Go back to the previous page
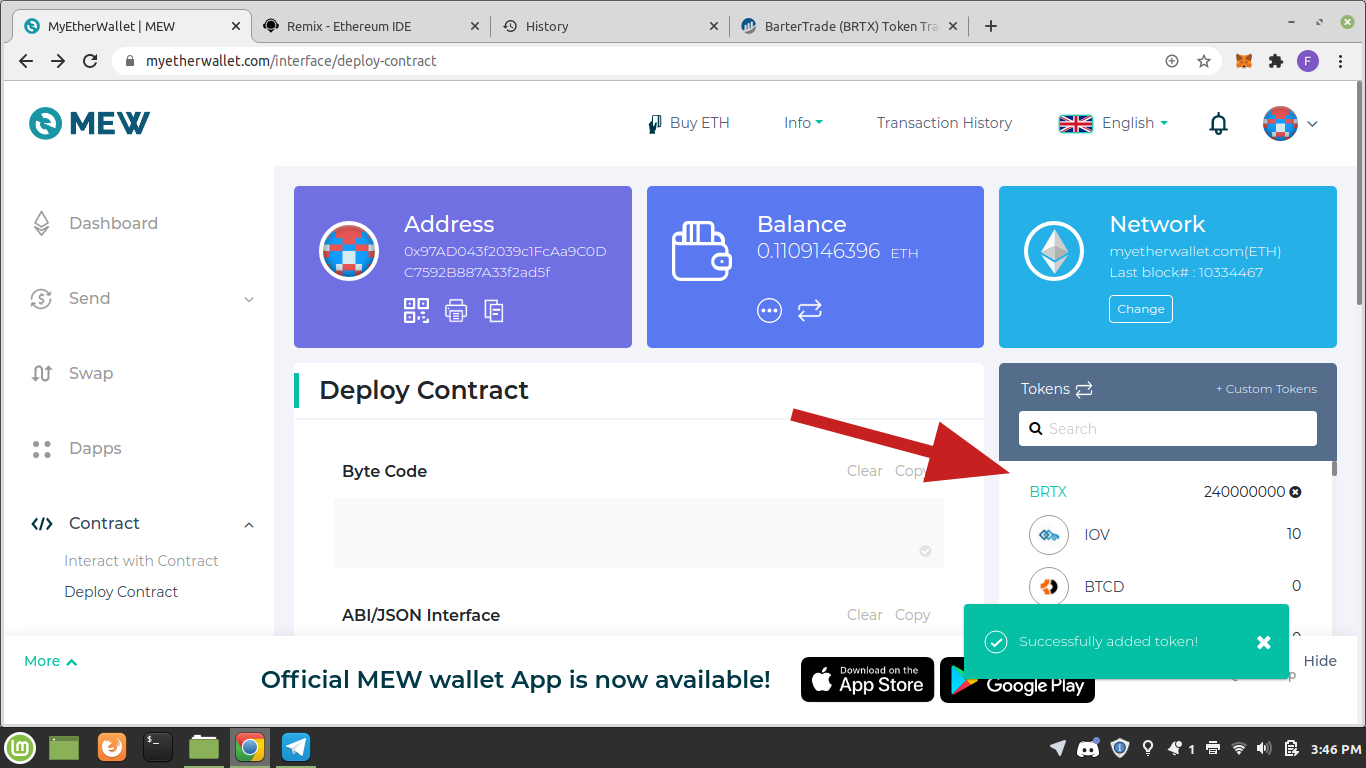The width and height of the screenshot is (1366, 768). (x=26, y=61)
